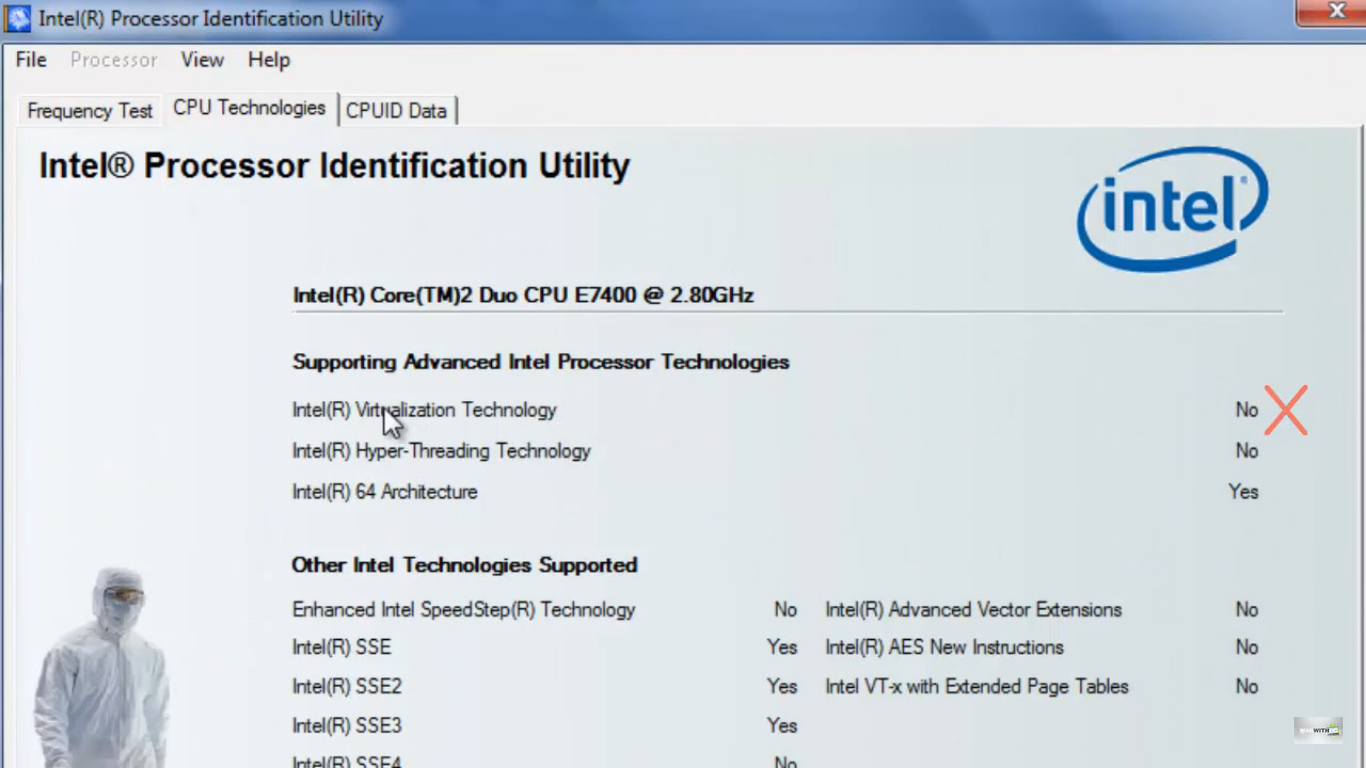Click the Yes value beside Intel(R) SSE3
This screenshot has width=1366, height=768.
pyautogui.click(x=782, y=726)
